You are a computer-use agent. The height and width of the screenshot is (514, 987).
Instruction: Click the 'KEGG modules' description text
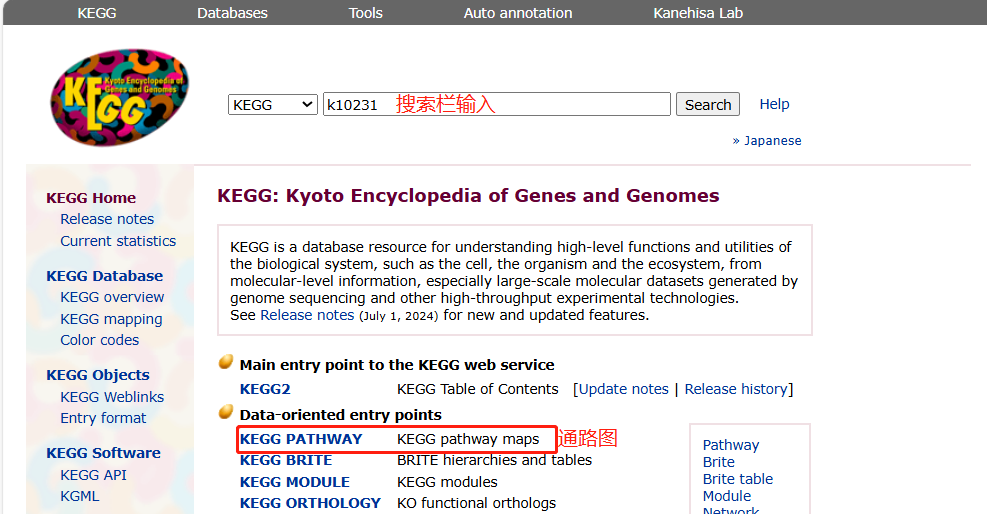447,482
